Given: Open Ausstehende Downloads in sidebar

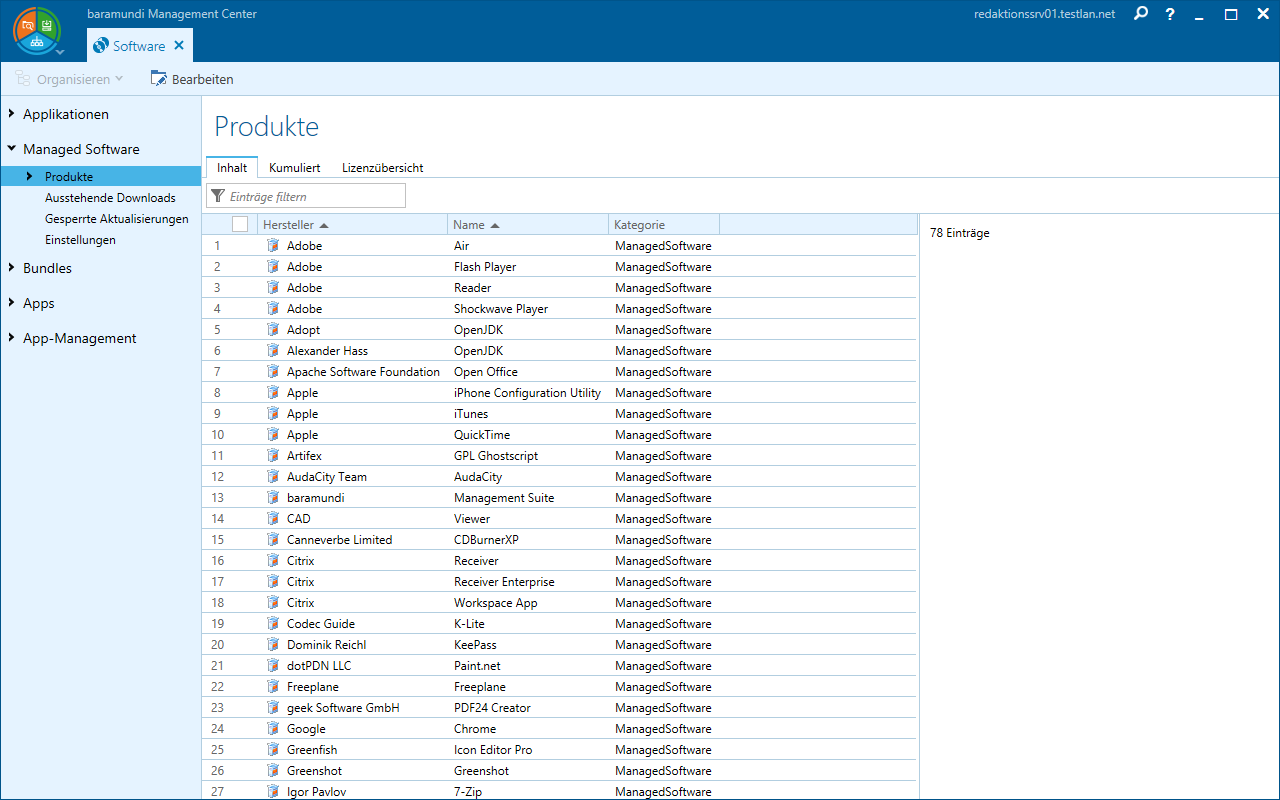Looking at the screenshot, I should pos(110,198).
